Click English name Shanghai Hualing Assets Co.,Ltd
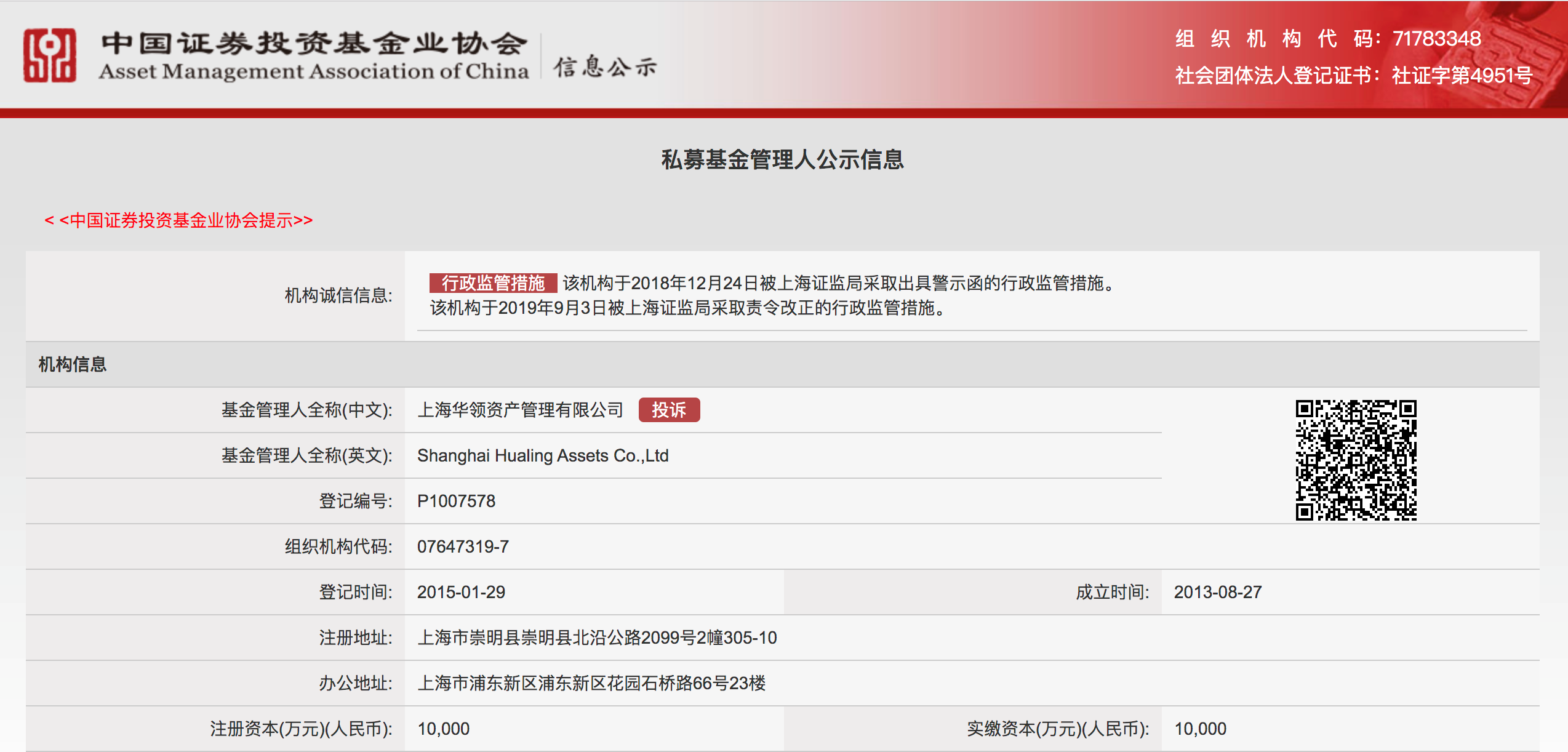Image resolution: width=1568 pixels, height=752 pixels. [x=542, y=455]
